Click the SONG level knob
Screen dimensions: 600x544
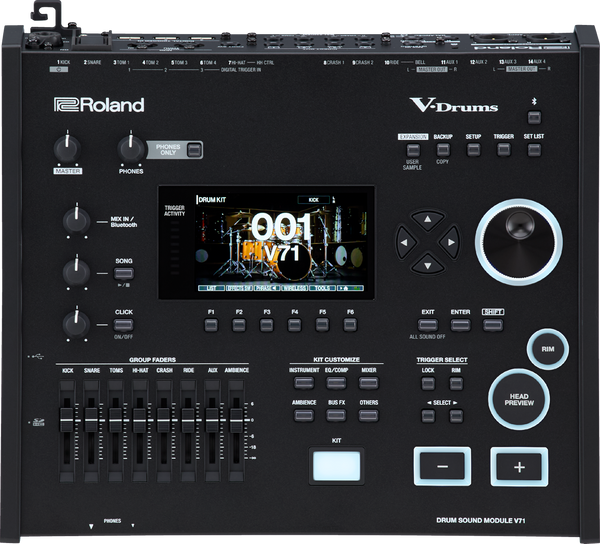click(x=77, y=273)
